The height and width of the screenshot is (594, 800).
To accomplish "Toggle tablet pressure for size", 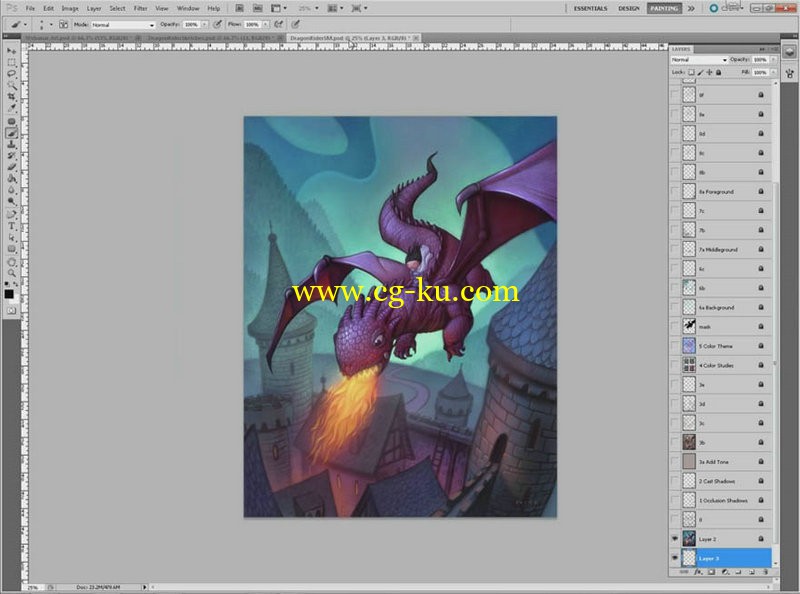I will click(295, 24).
